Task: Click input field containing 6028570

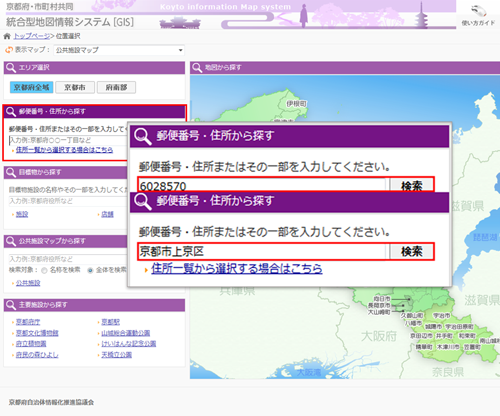Action: 262,185
